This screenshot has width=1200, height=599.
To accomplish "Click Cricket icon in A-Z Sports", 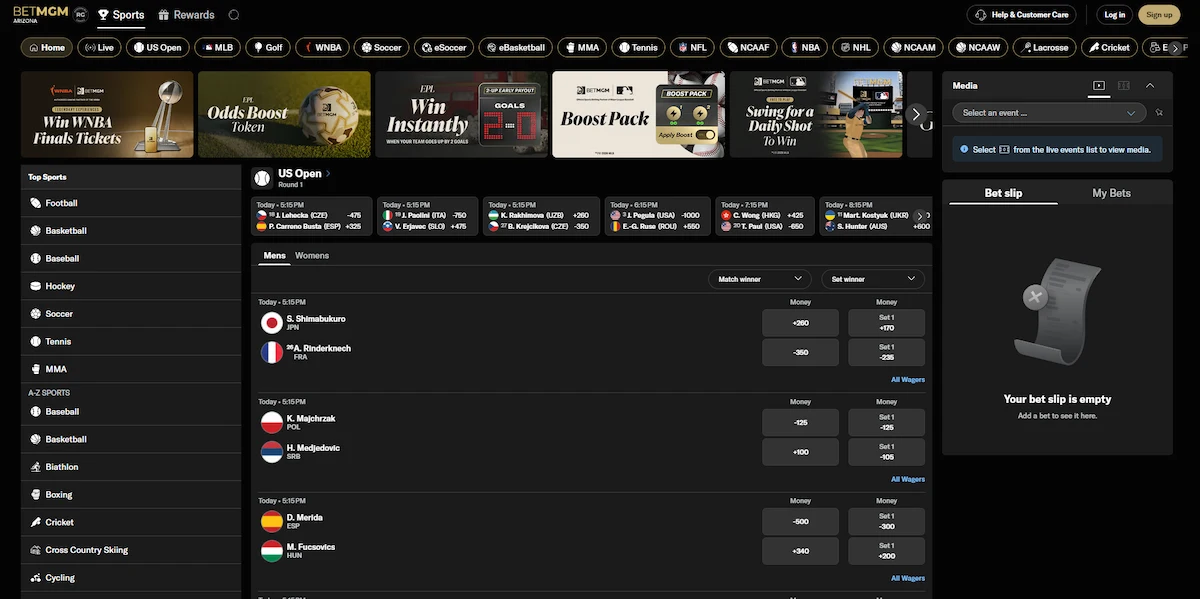I will (35, 522).
